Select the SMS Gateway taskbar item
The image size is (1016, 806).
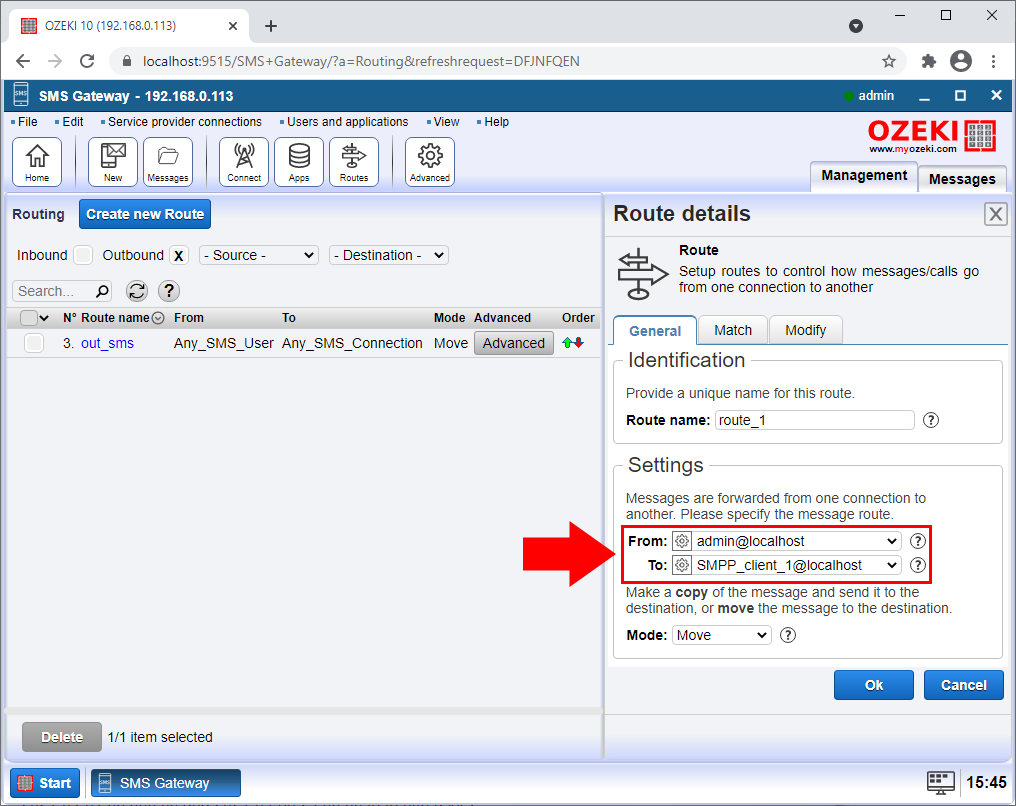click(165, 783)
